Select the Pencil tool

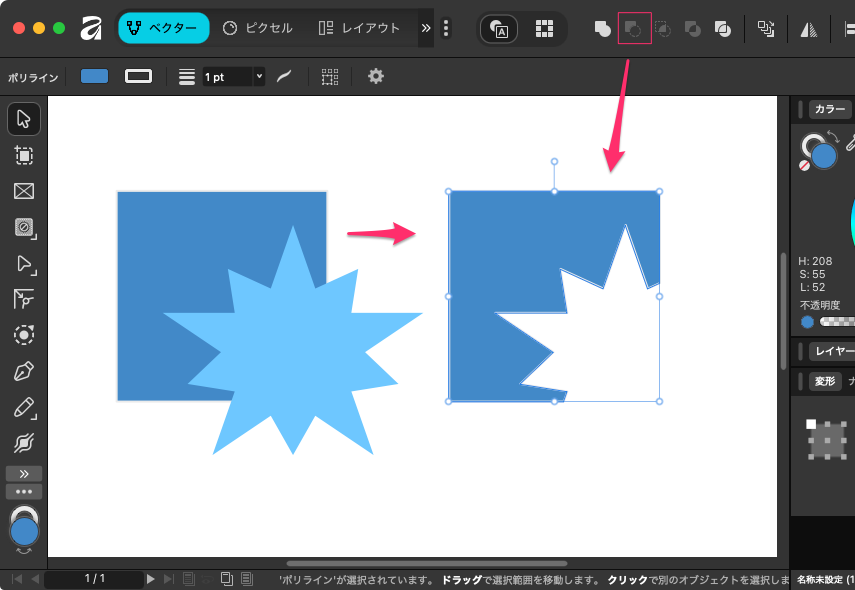(x=24, y=407)
